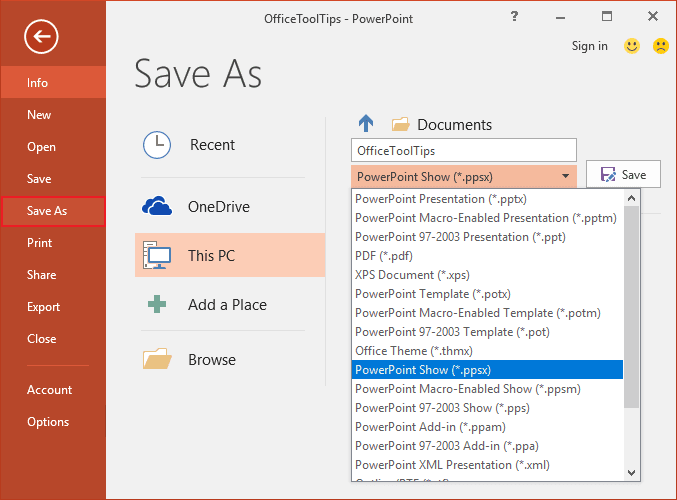Click the OneDrive cloud icon
Viewport: 677px width, 500px height.
click(x=157, y=206)
